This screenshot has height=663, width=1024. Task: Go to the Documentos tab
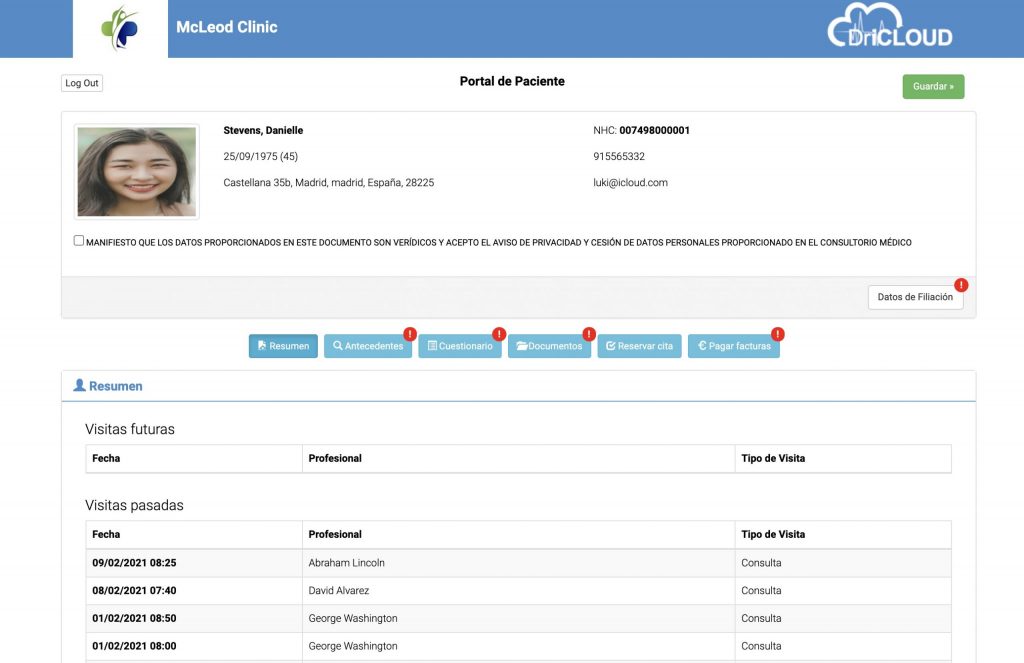point(549,346)
